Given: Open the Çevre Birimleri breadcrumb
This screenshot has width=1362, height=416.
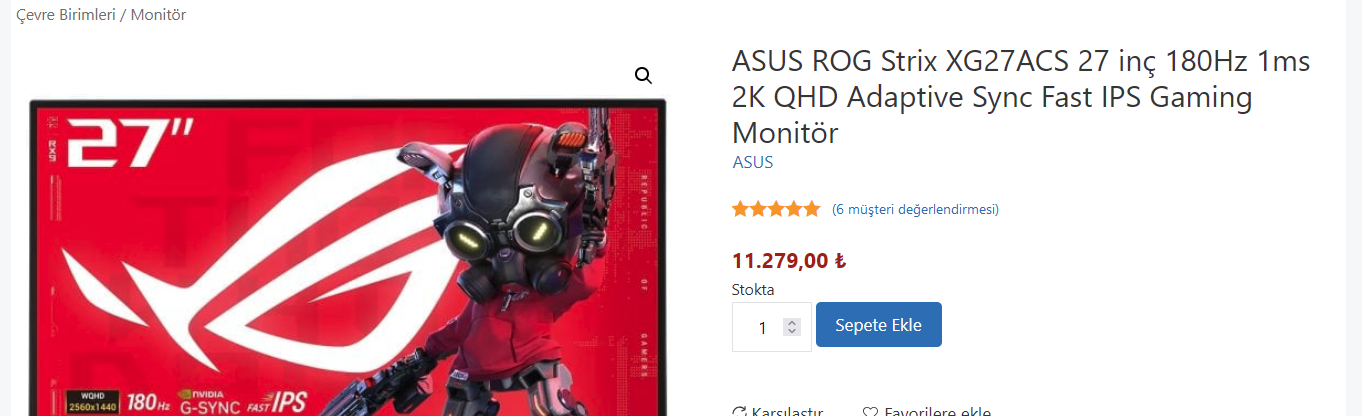Looking at the screenshot, I should click(x=66, y=15).
